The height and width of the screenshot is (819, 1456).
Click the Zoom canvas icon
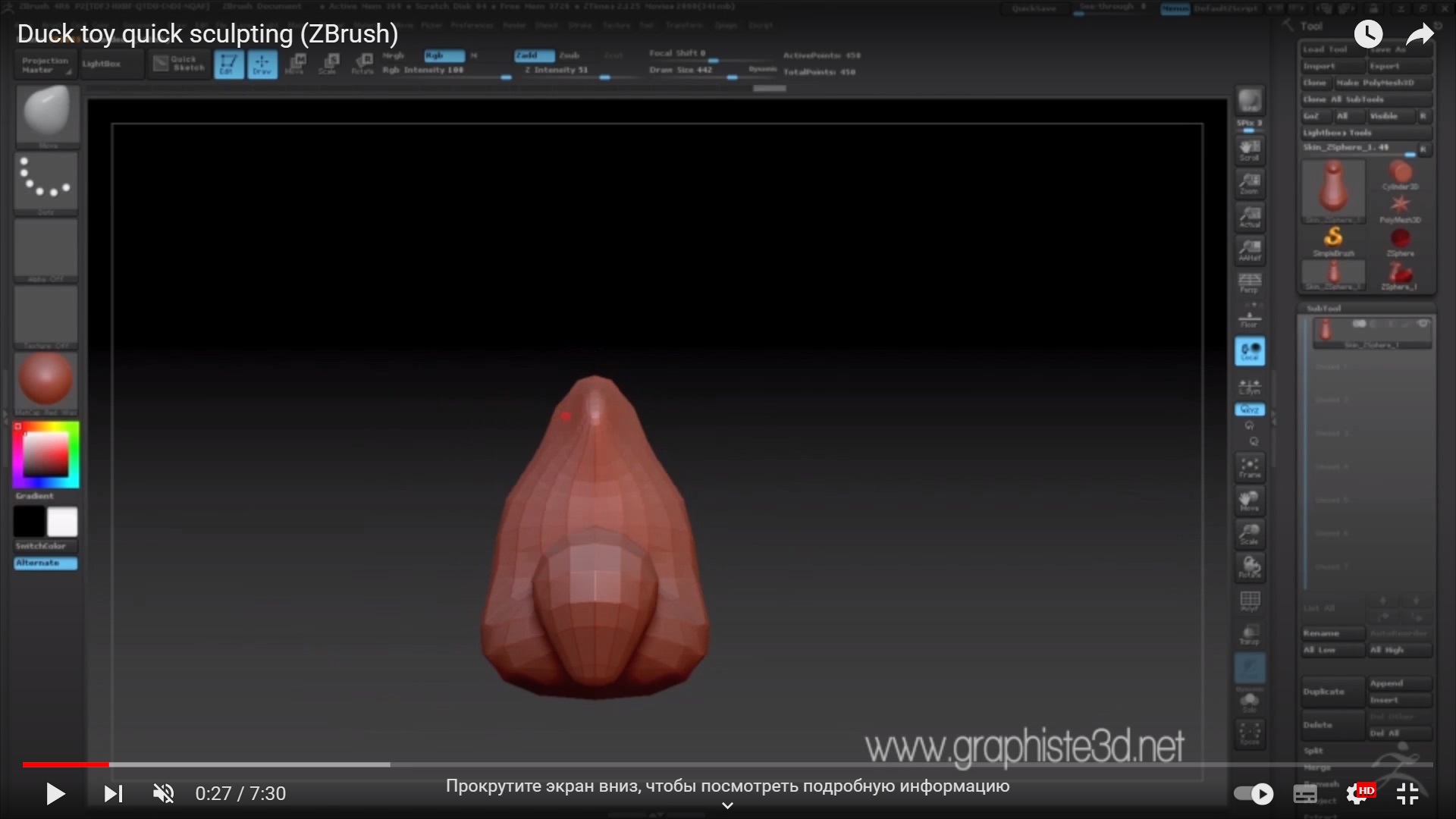click(1250, 183)
